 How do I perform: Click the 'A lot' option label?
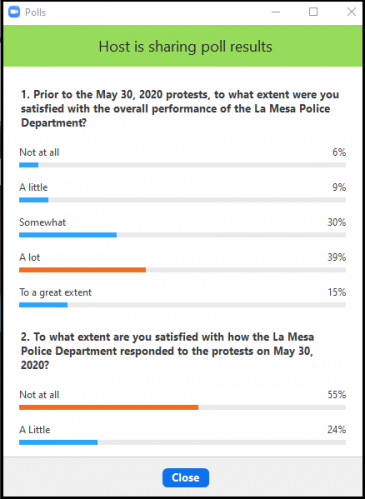29,257
